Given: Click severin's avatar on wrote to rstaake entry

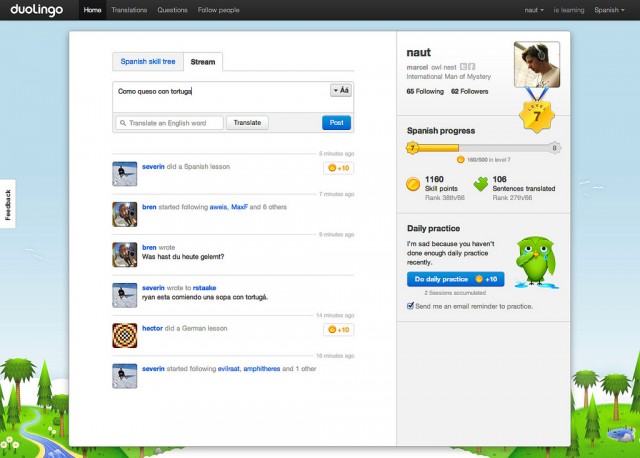Looking at the screenshot, I should (x=124, y=295).
